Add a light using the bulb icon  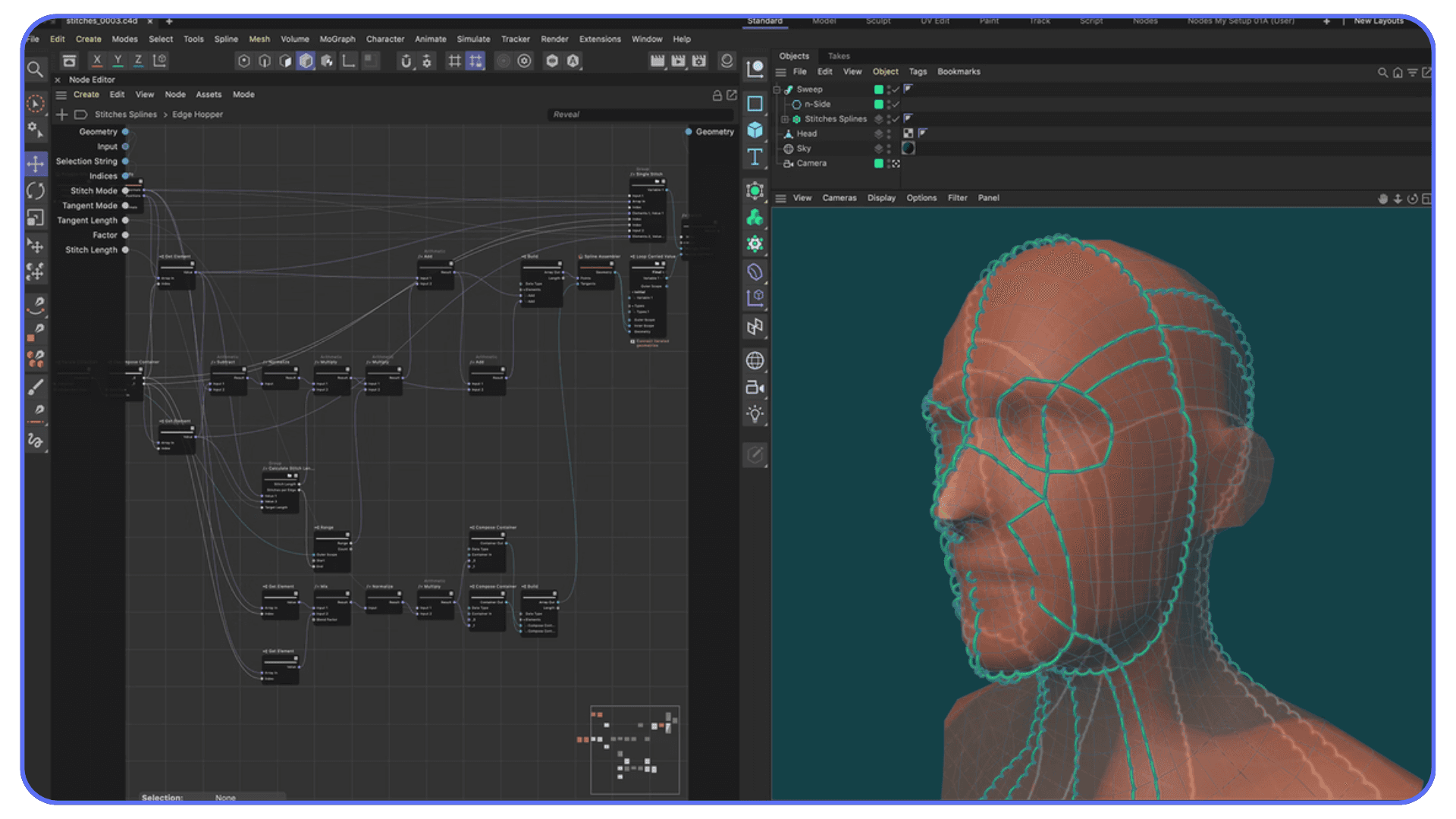coord(755,414)
